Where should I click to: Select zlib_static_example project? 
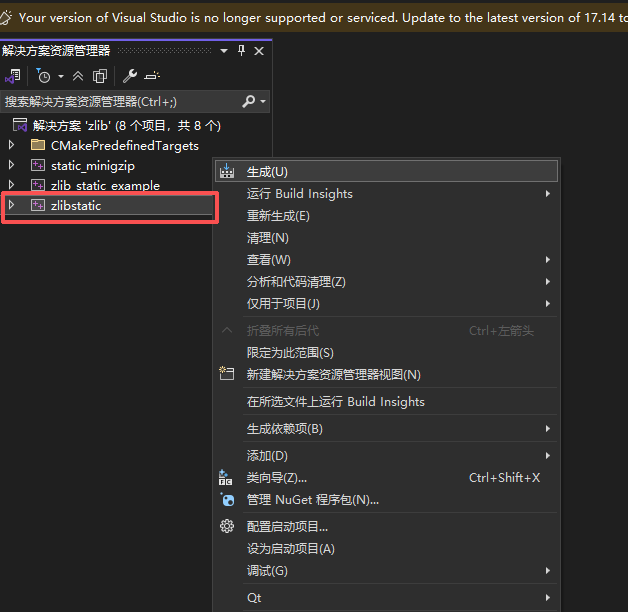pyautogui.click(x=105, y=185)
